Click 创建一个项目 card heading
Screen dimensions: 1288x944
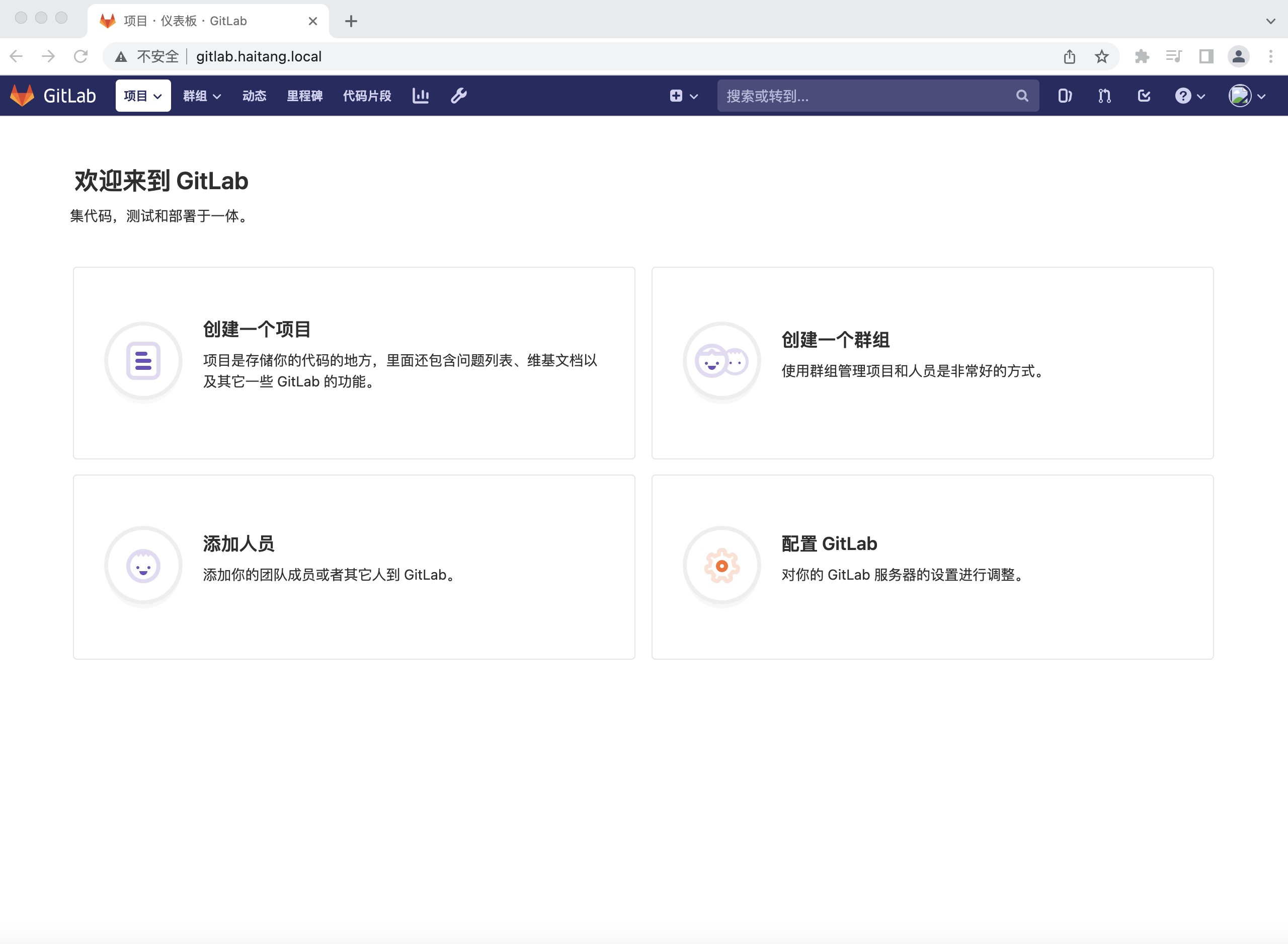(257, 329)
